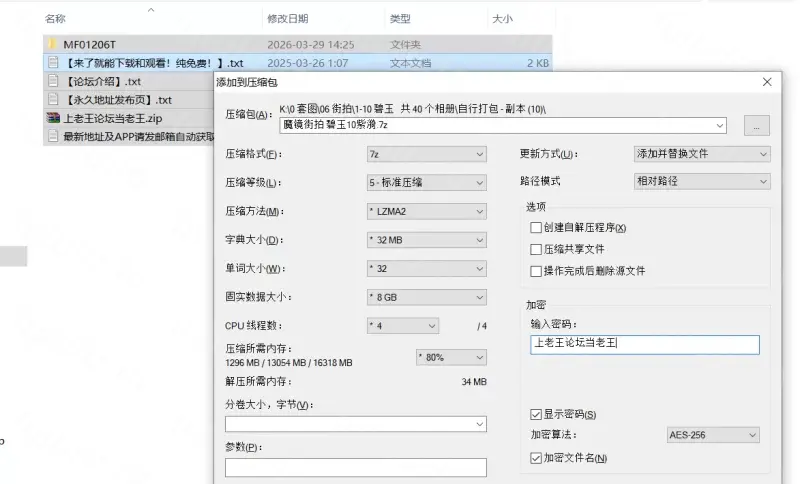Expand the 压缩等级 dropdown
The height and width of the screenshot is (484, 800).
[427, 183]
